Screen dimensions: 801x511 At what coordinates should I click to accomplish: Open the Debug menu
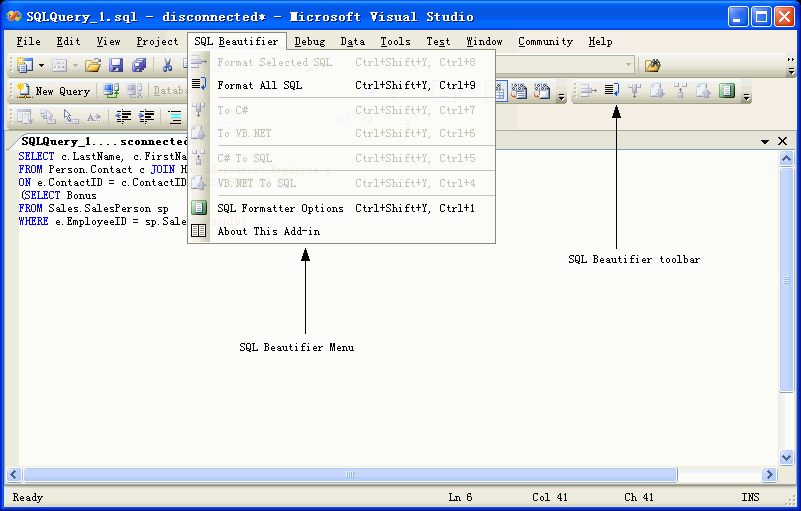point(310,41)
